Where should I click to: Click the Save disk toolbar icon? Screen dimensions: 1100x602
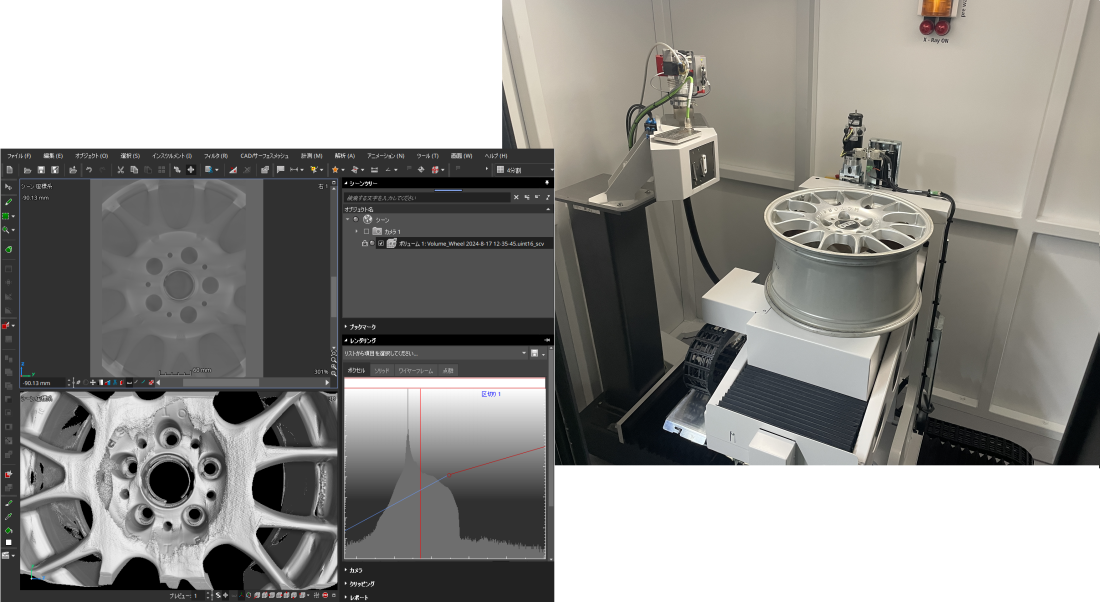[x=41, y=170]
